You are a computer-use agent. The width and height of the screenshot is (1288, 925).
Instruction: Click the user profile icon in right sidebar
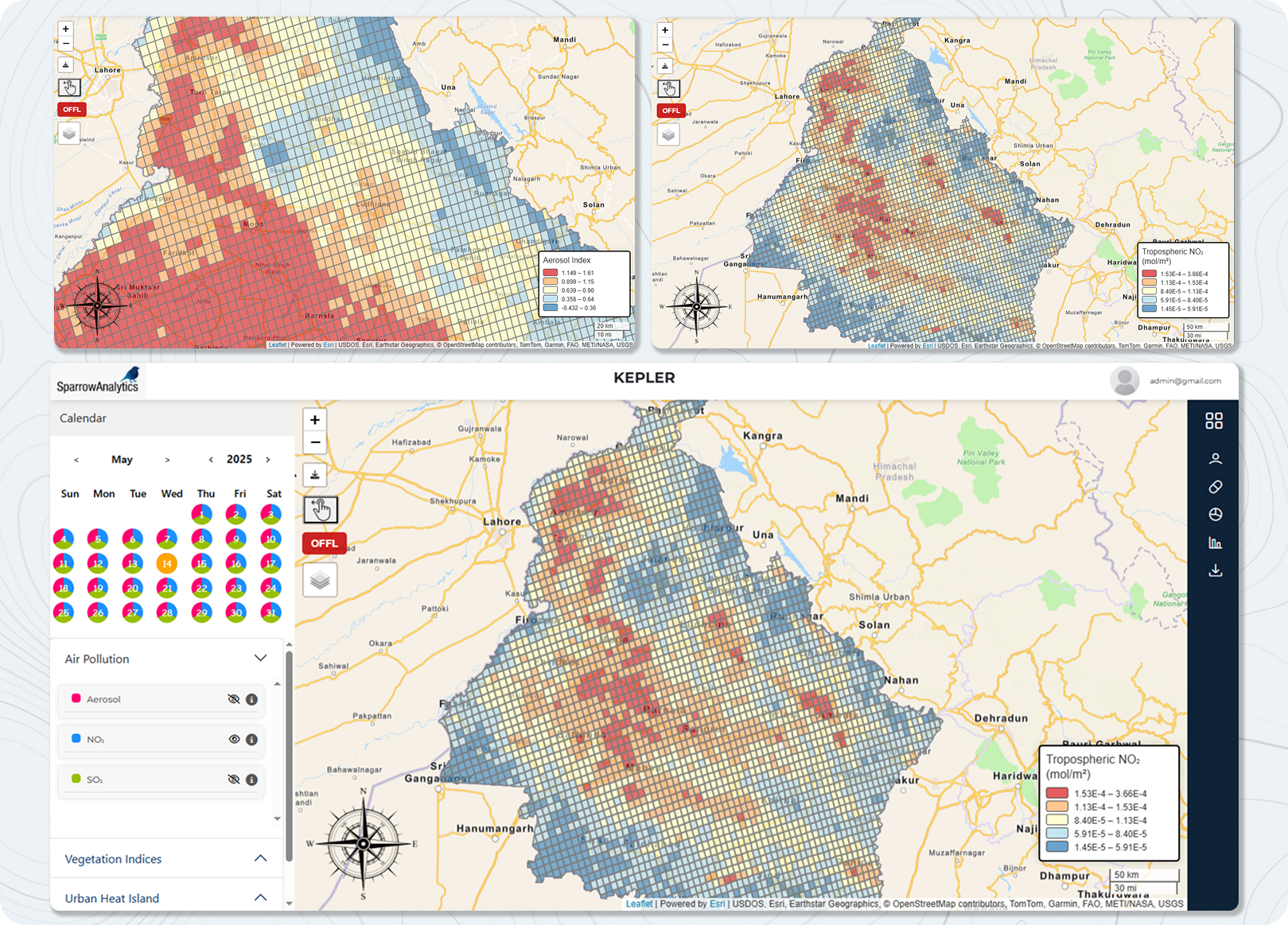(1215, 459)
